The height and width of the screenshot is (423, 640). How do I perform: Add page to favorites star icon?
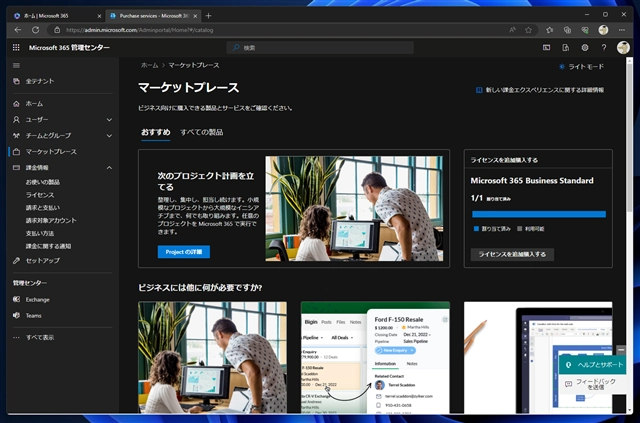[529, 30]
